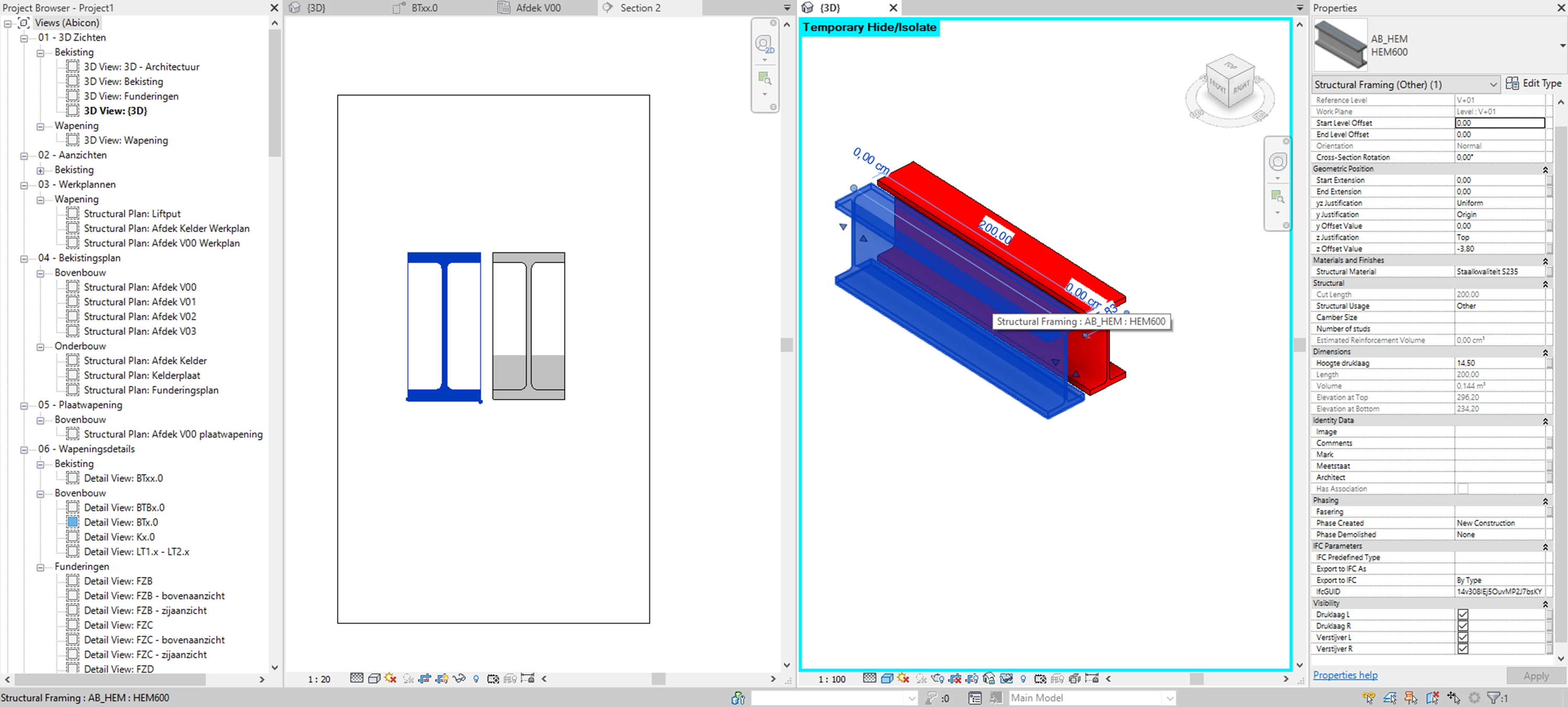Click the Reveal Hidden Elements lightbulb
The image size is (1568, 707).
pyautogui.click(x=1023, y=677)
